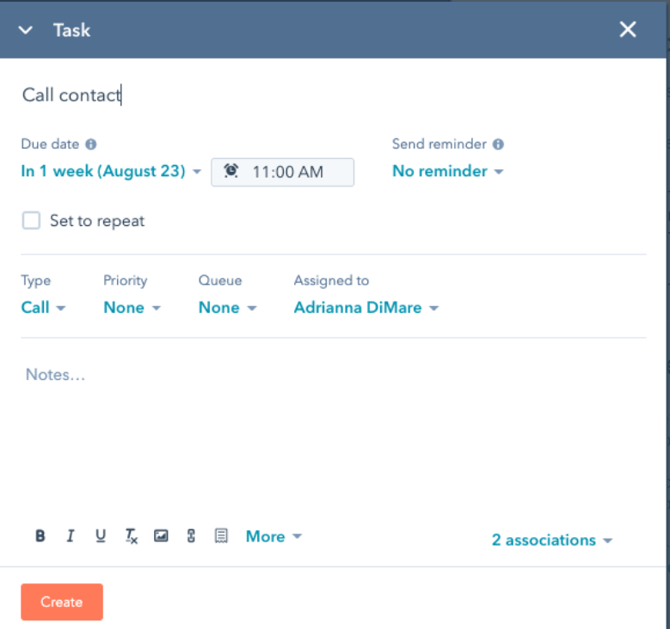Click the "Task" header title
The width and height of the screenshot is (670, 629).
tap(72, 30)
